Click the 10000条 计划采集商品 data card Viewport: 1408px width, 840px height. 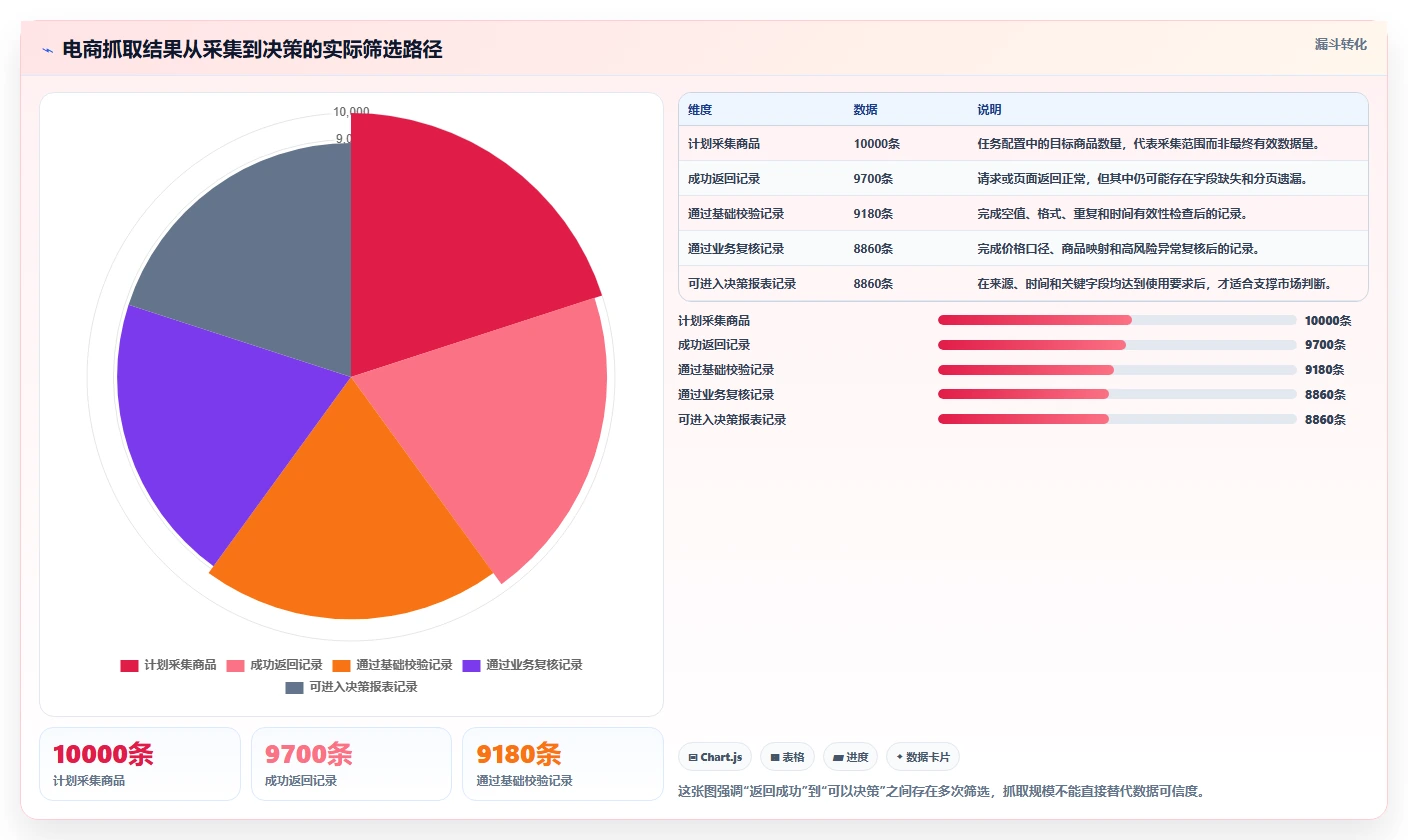140,764
